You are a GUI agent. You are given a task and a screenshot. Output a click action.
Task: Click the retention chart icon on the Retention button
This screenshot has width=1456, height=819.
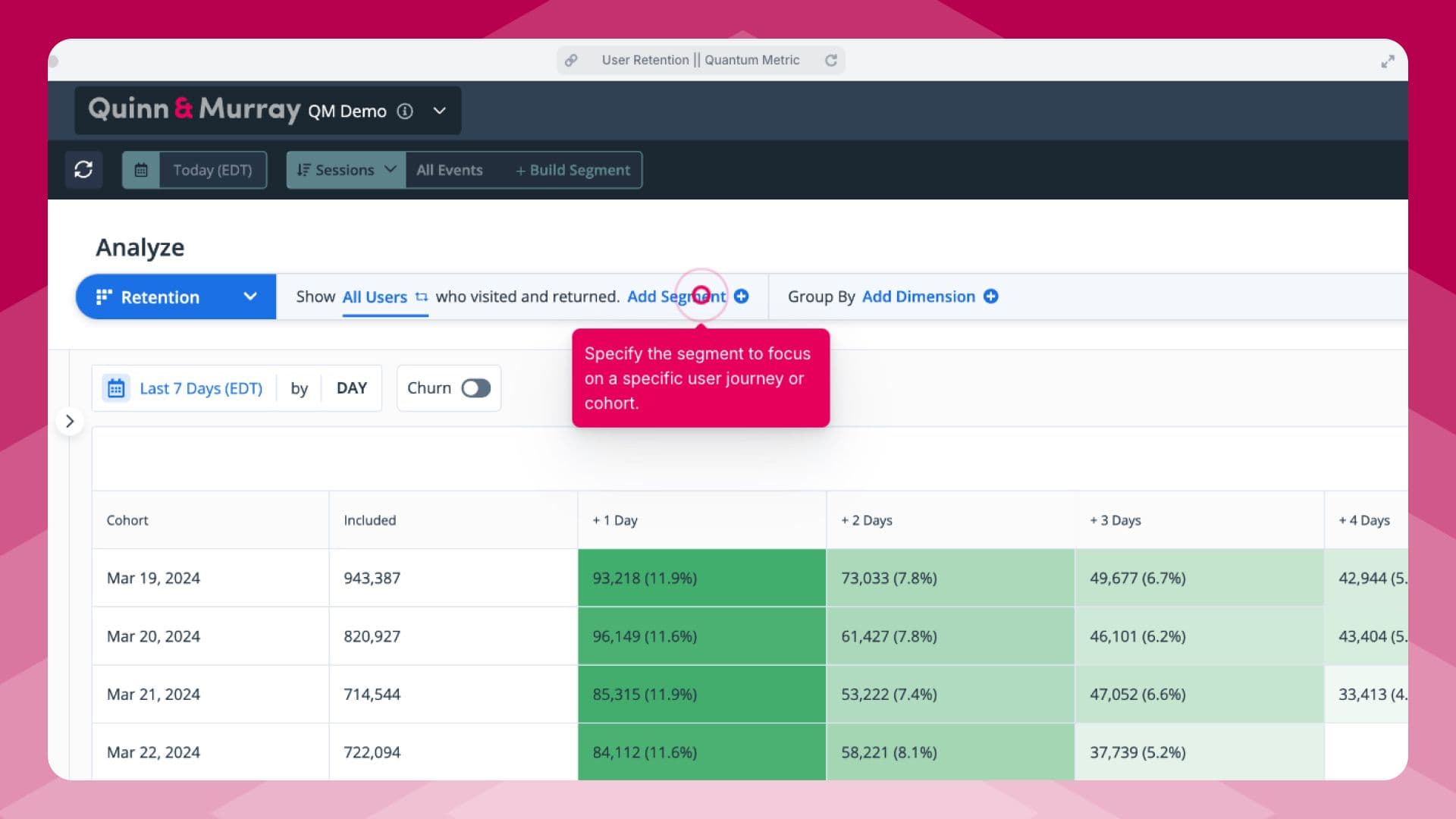pos(105,297)
